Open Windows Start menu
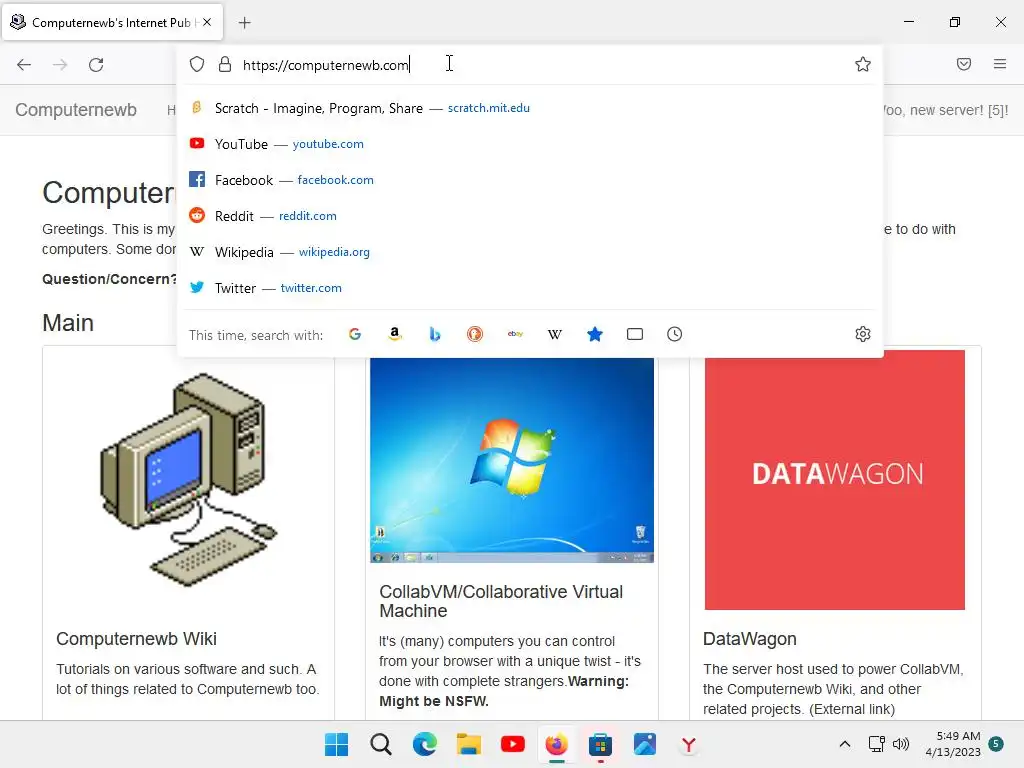This screenshot has height=768, width=1024. tap(336, 744)
